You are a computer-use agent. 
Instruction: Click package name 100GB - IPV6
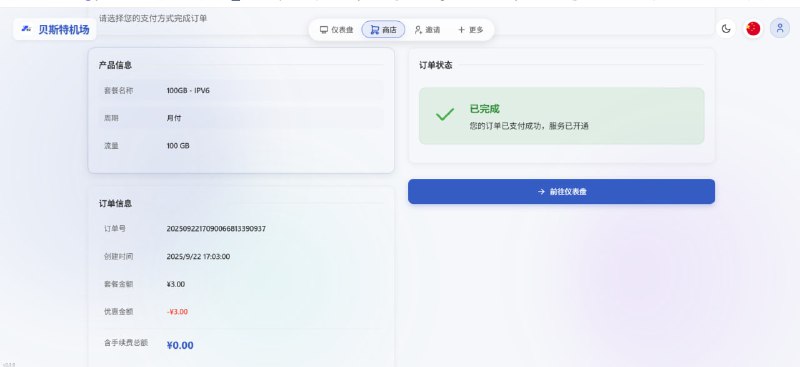click(188, 90)
